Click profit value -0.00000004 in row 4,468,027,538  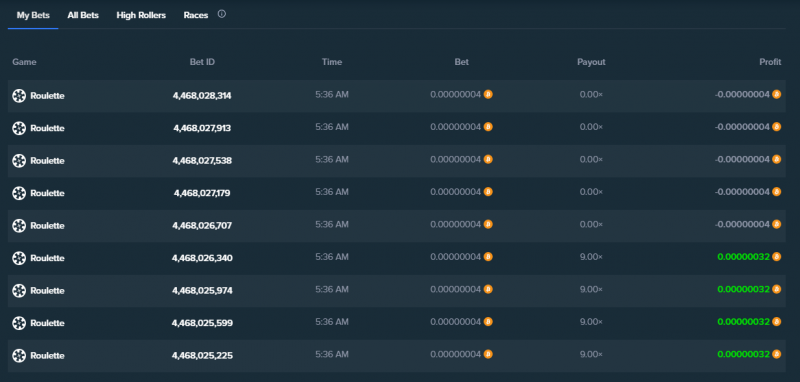point(742,159)
